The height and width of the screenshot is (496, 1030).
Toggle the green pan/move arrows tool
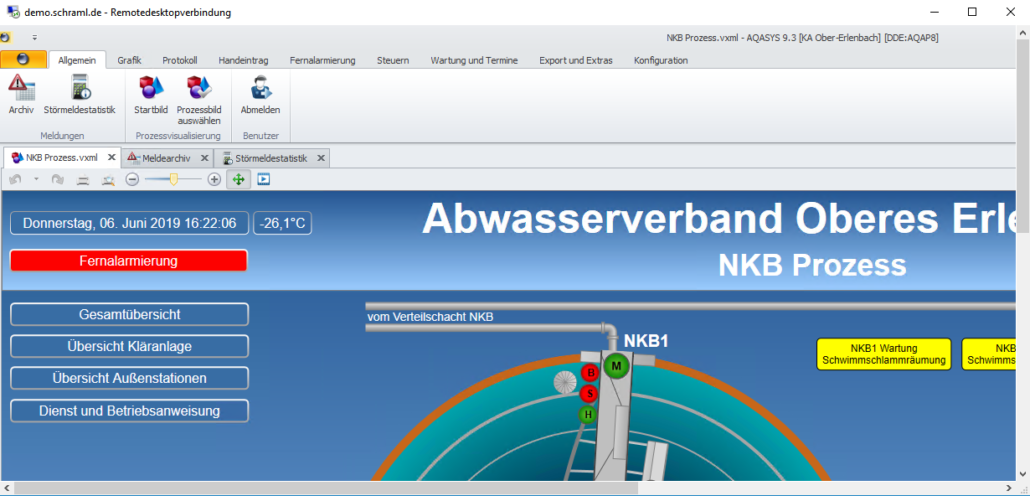(x=238, y=179)
